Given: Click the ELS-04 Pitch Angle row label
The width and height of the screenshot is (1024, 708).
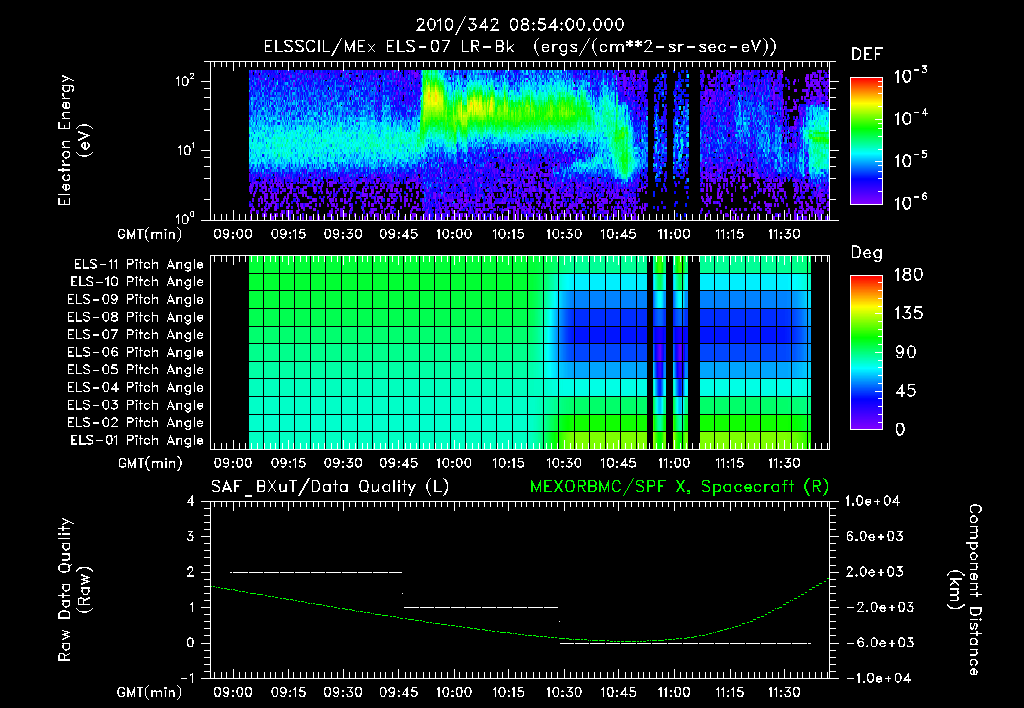Looking at the screenshot, I should point(135,388).
